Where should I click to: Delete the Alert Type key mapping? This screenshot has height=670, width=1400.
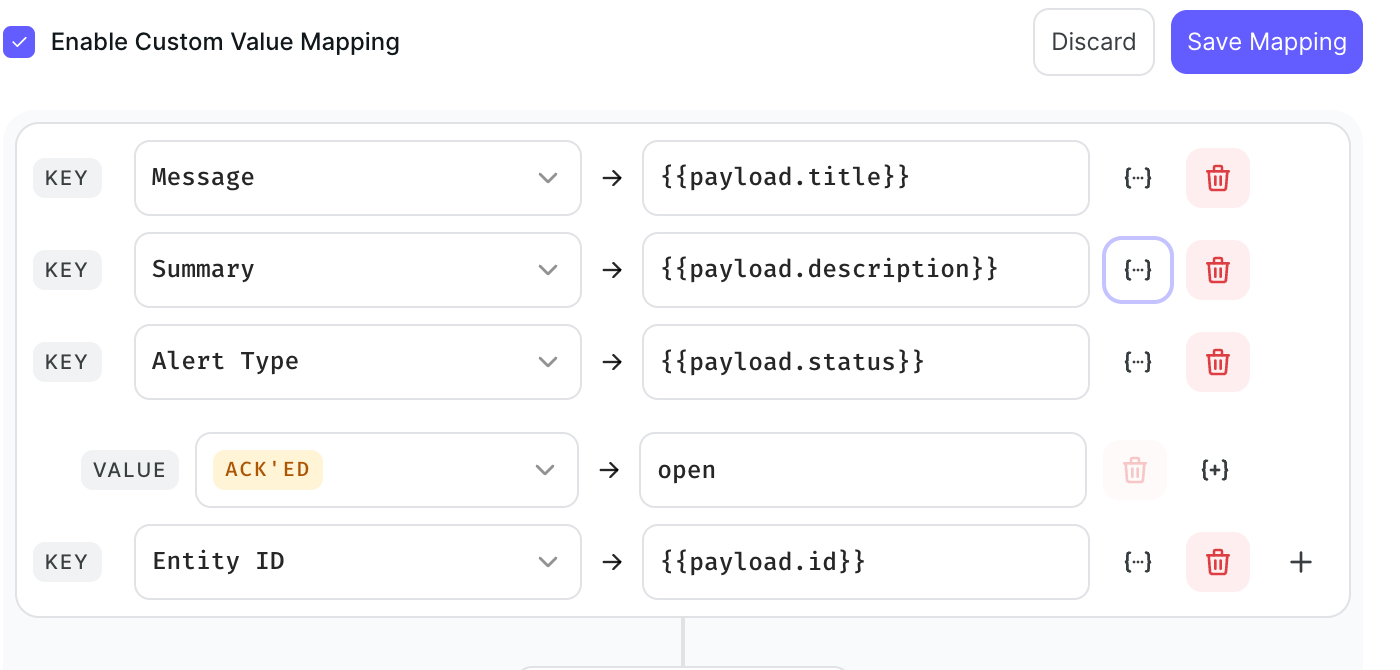(1217, 362)
